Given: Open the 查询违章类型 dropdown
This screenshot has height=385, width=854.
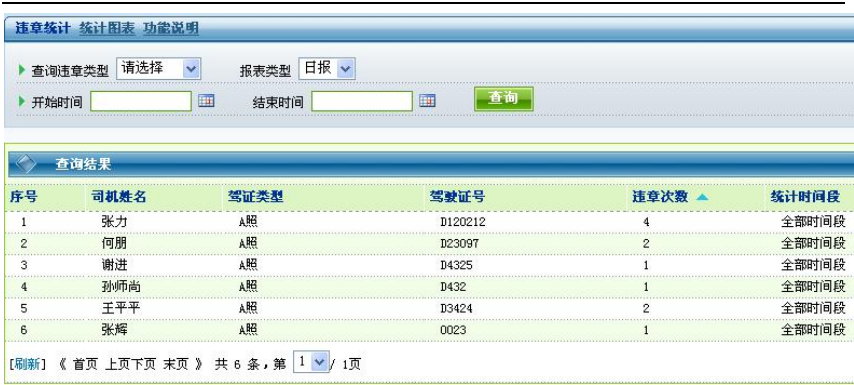Looking at the screenshot, I should 158,69.
